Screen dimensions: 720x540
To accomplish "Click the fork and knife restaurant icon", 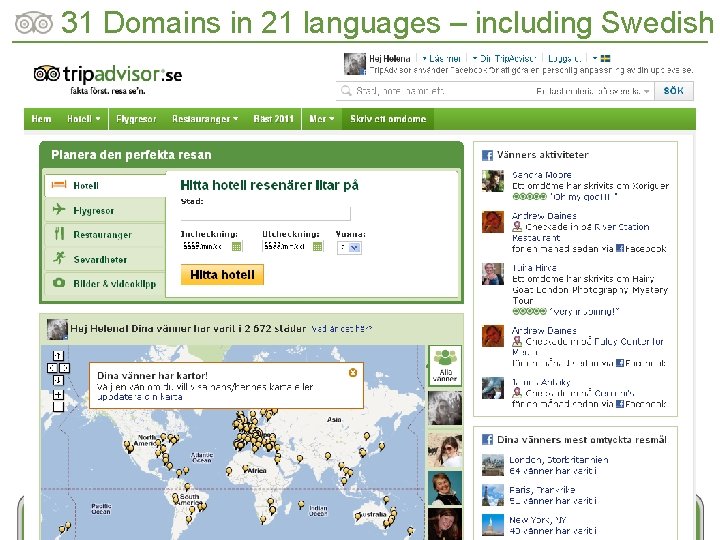I will pos(59,234).
